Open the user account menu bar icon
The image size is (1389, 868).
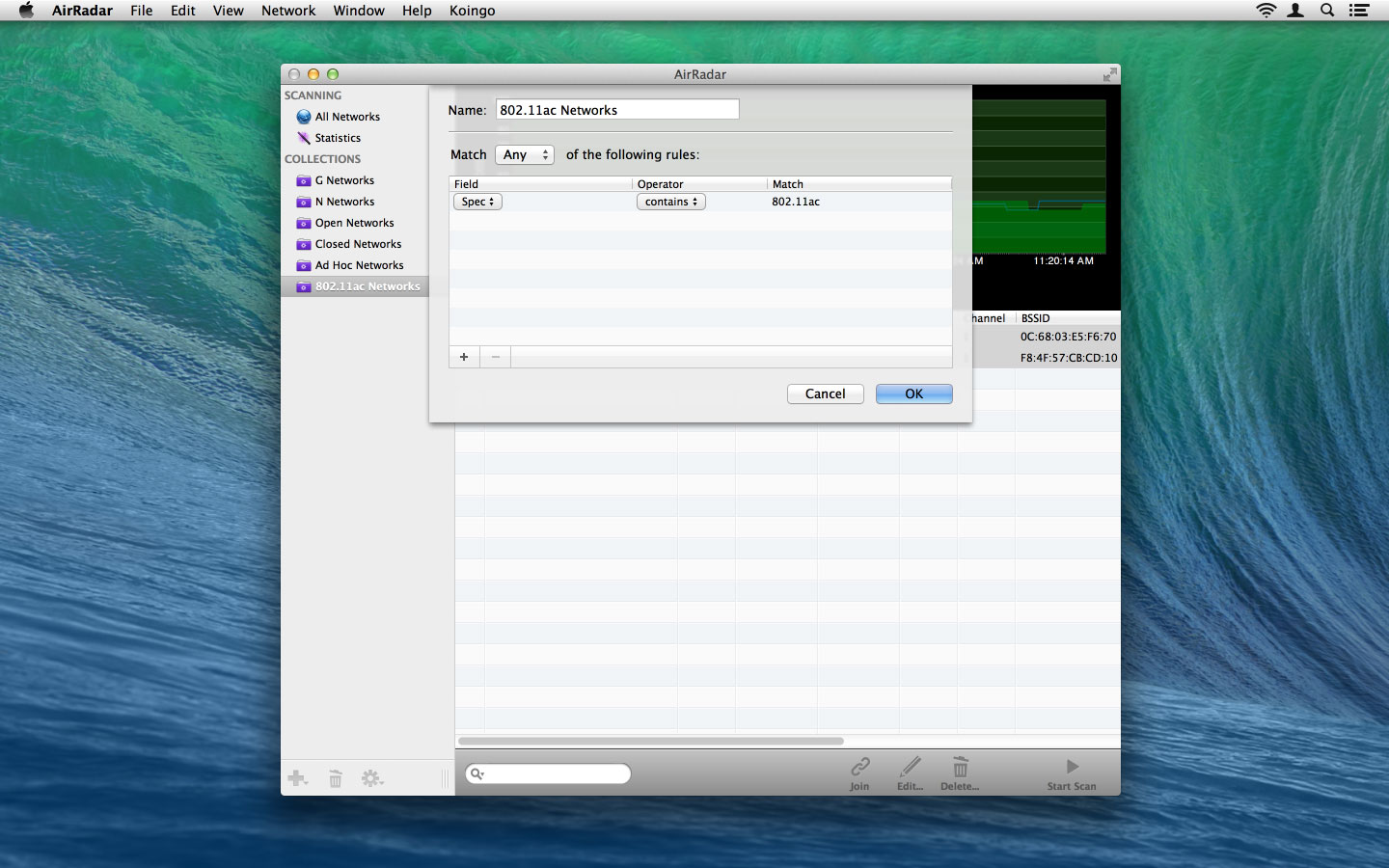(x=1296, y=11)
